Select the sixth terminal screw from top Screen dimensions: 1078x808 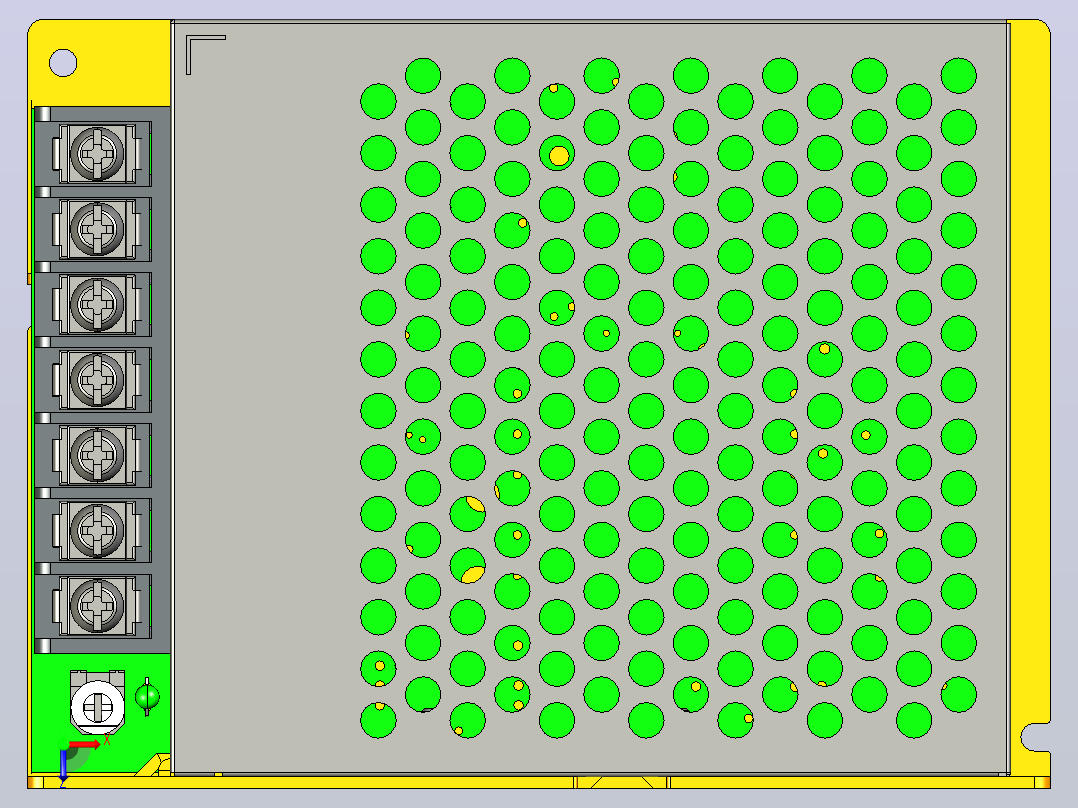click(97, 530)
